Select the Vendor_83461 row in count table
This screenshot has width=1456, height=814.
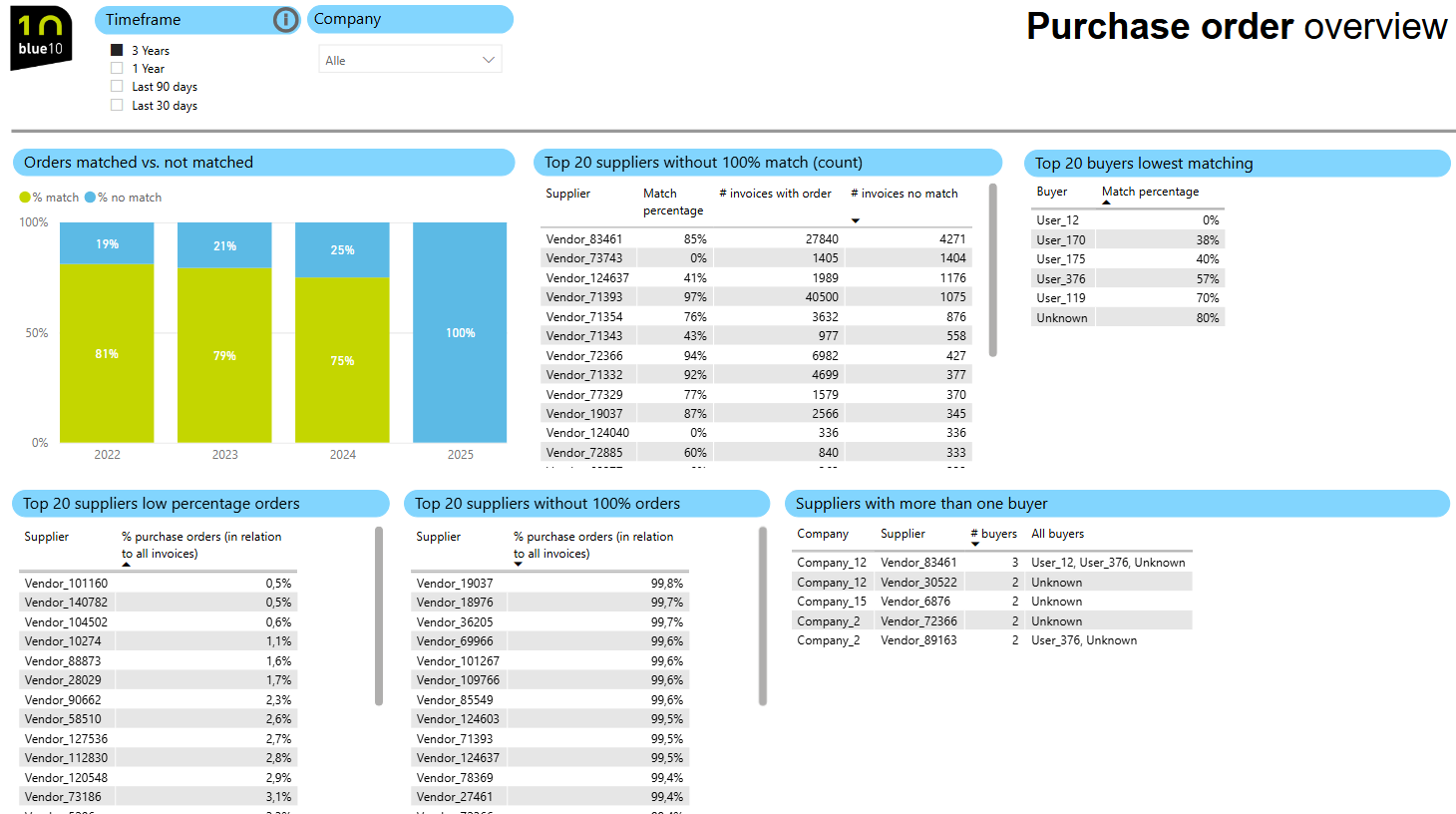584,239
